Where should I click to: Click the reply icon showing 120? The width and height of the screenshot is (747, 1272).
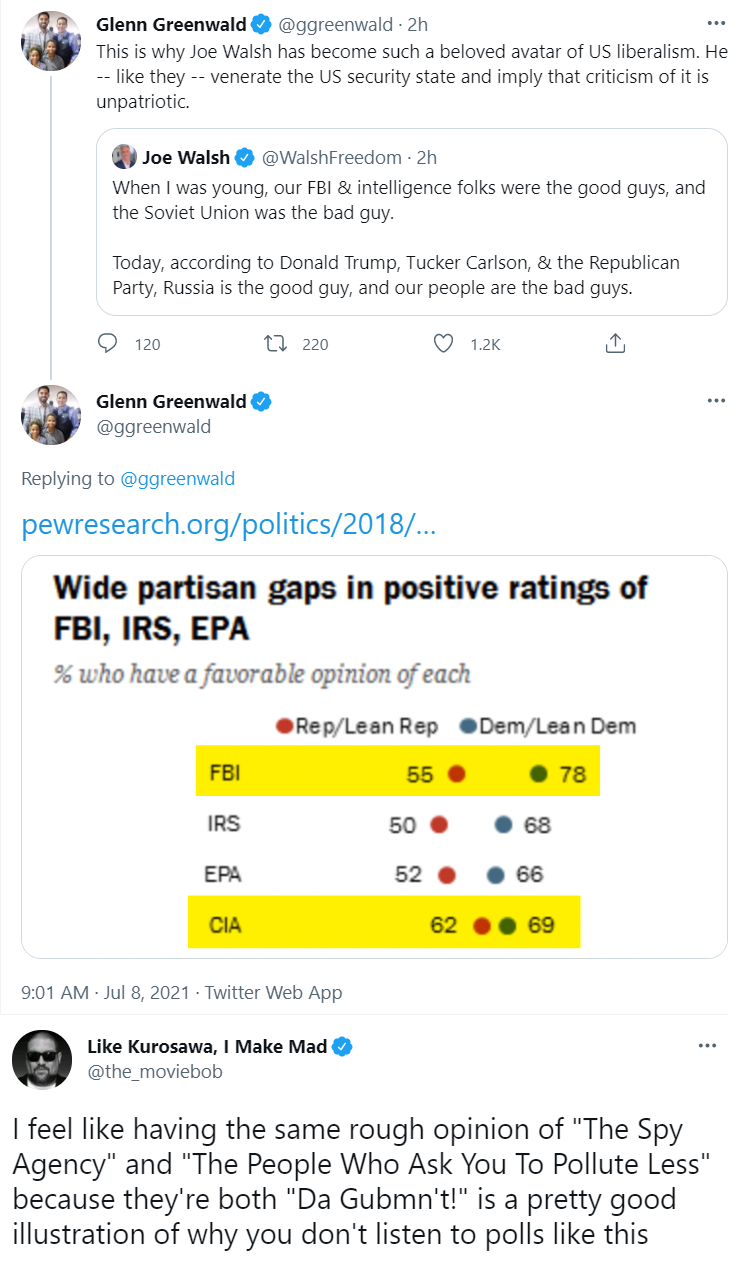tap(108, 343)
